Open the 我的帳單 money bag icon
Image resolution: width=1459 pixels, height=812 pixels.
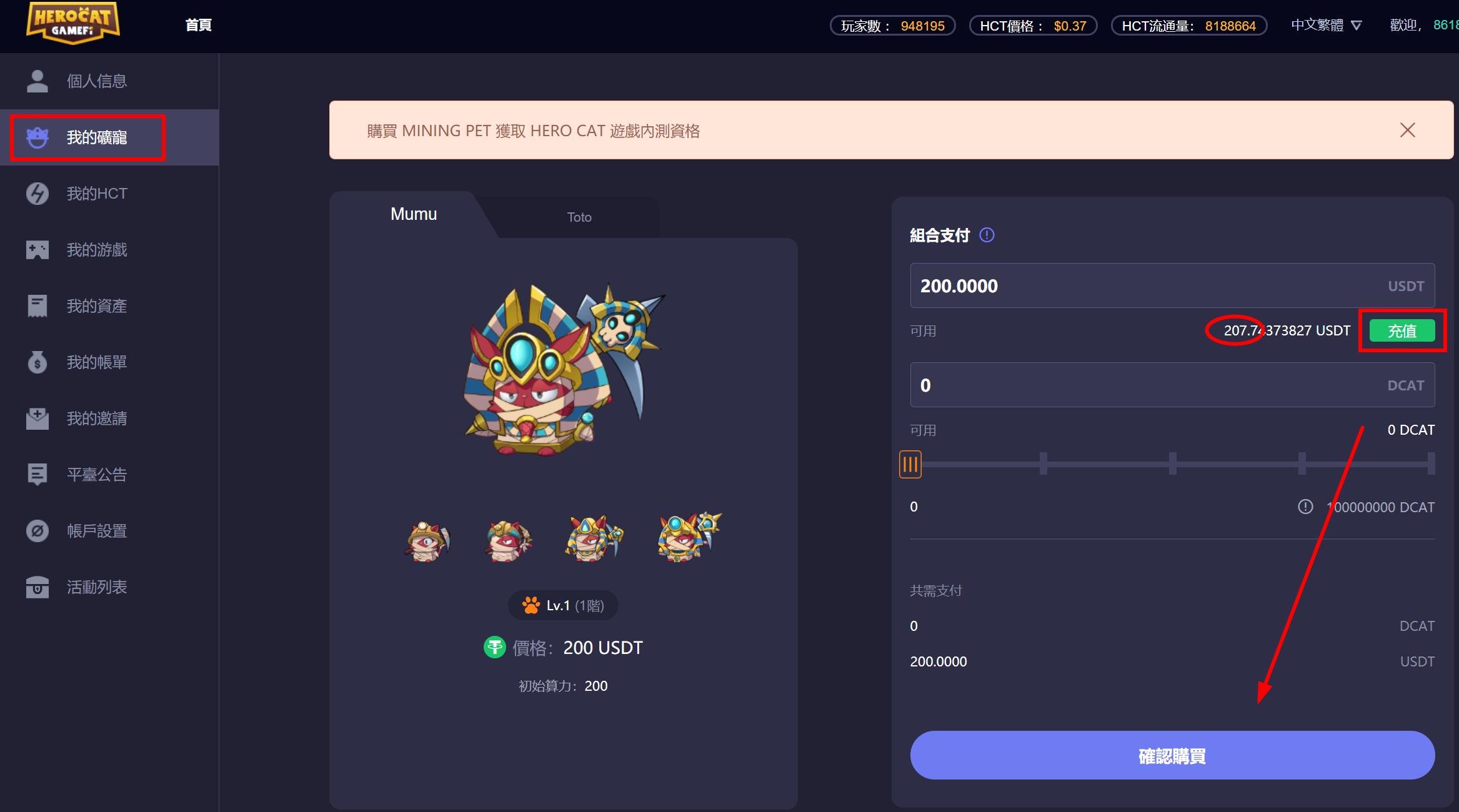coord(37,362)
